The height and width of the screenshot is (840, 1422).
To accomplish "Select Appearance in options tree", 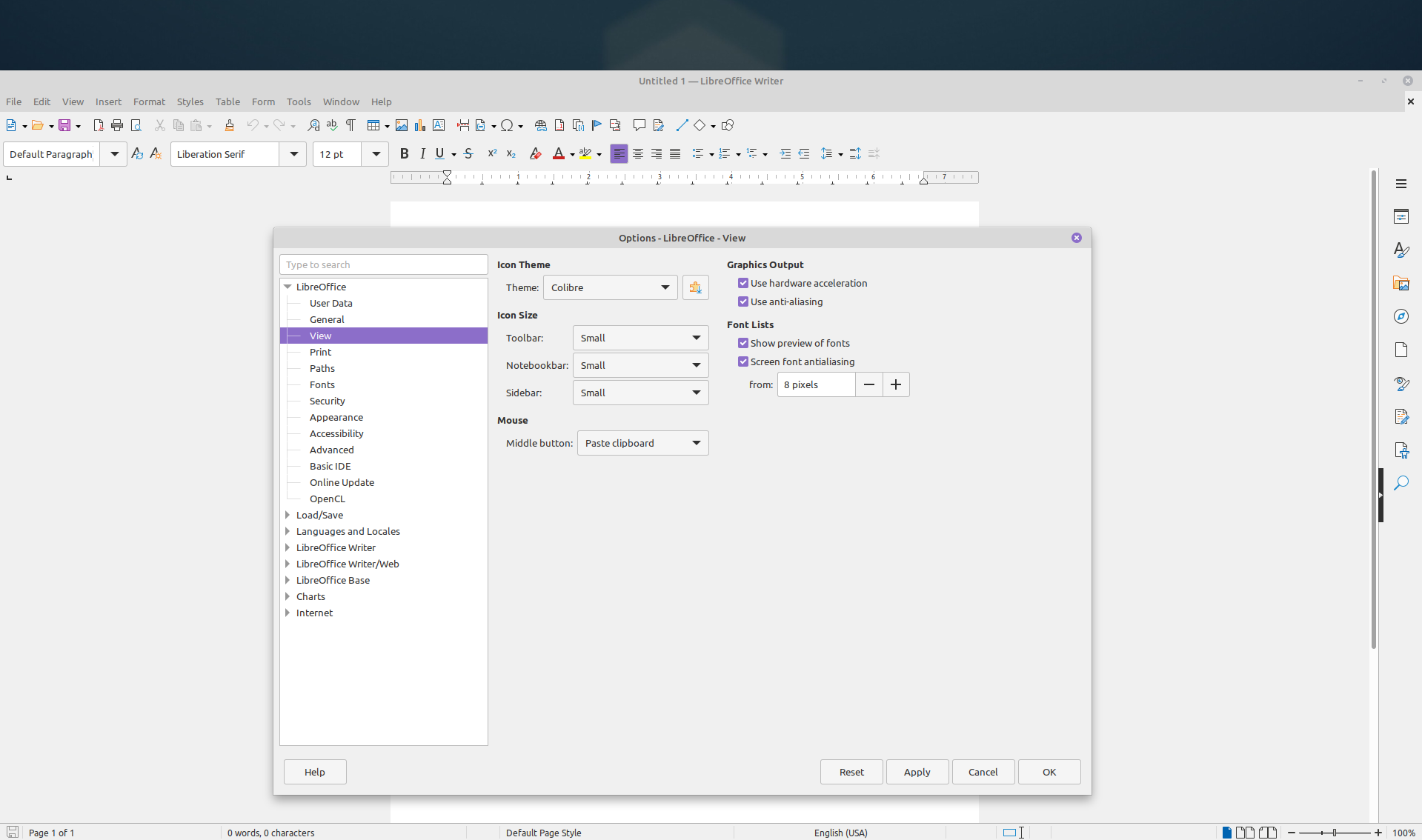I will [336, 417].
